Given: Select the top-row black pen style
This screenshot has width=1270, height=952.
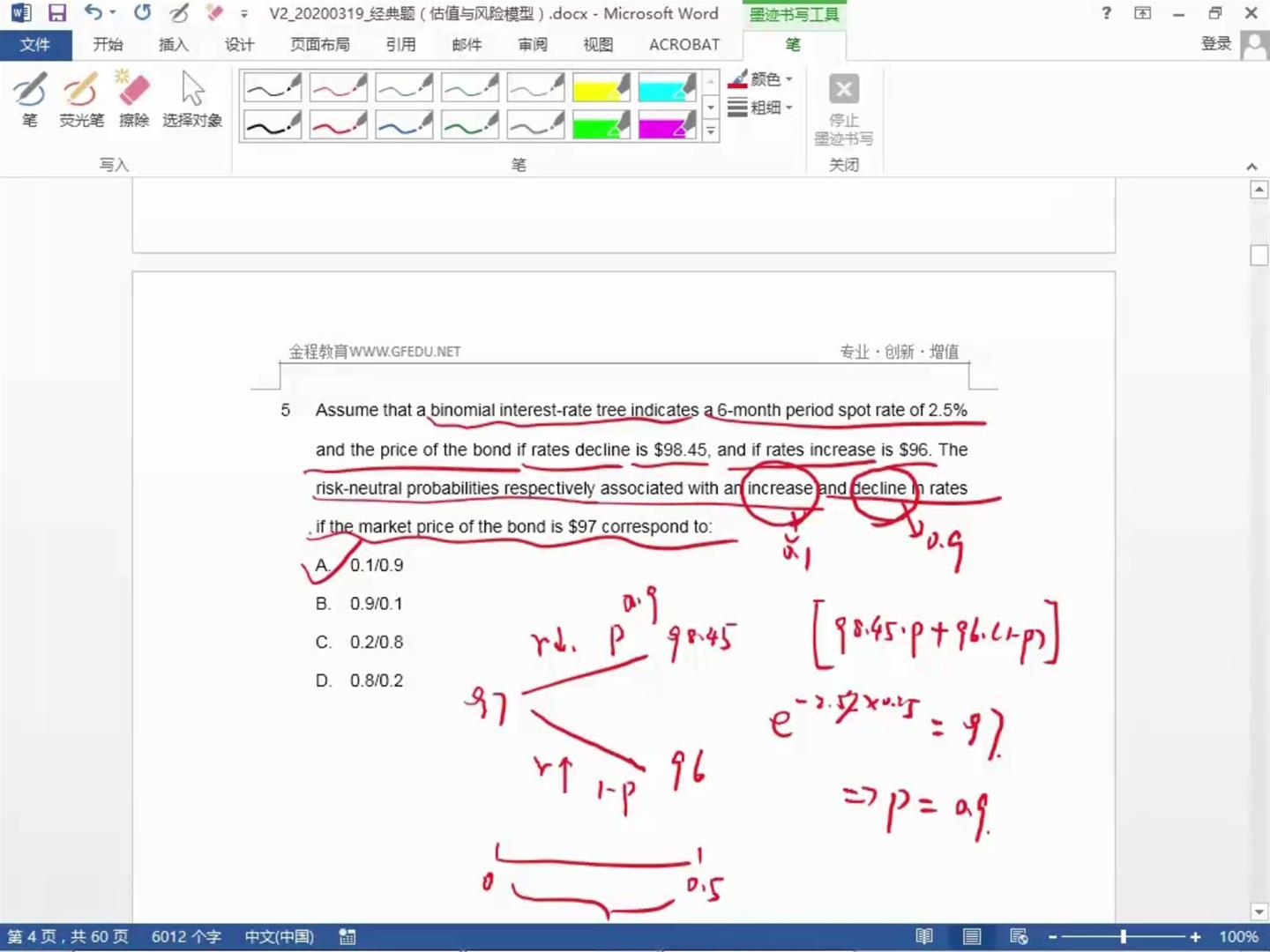Looking at the screenshot, I should (x=273, y=87).
